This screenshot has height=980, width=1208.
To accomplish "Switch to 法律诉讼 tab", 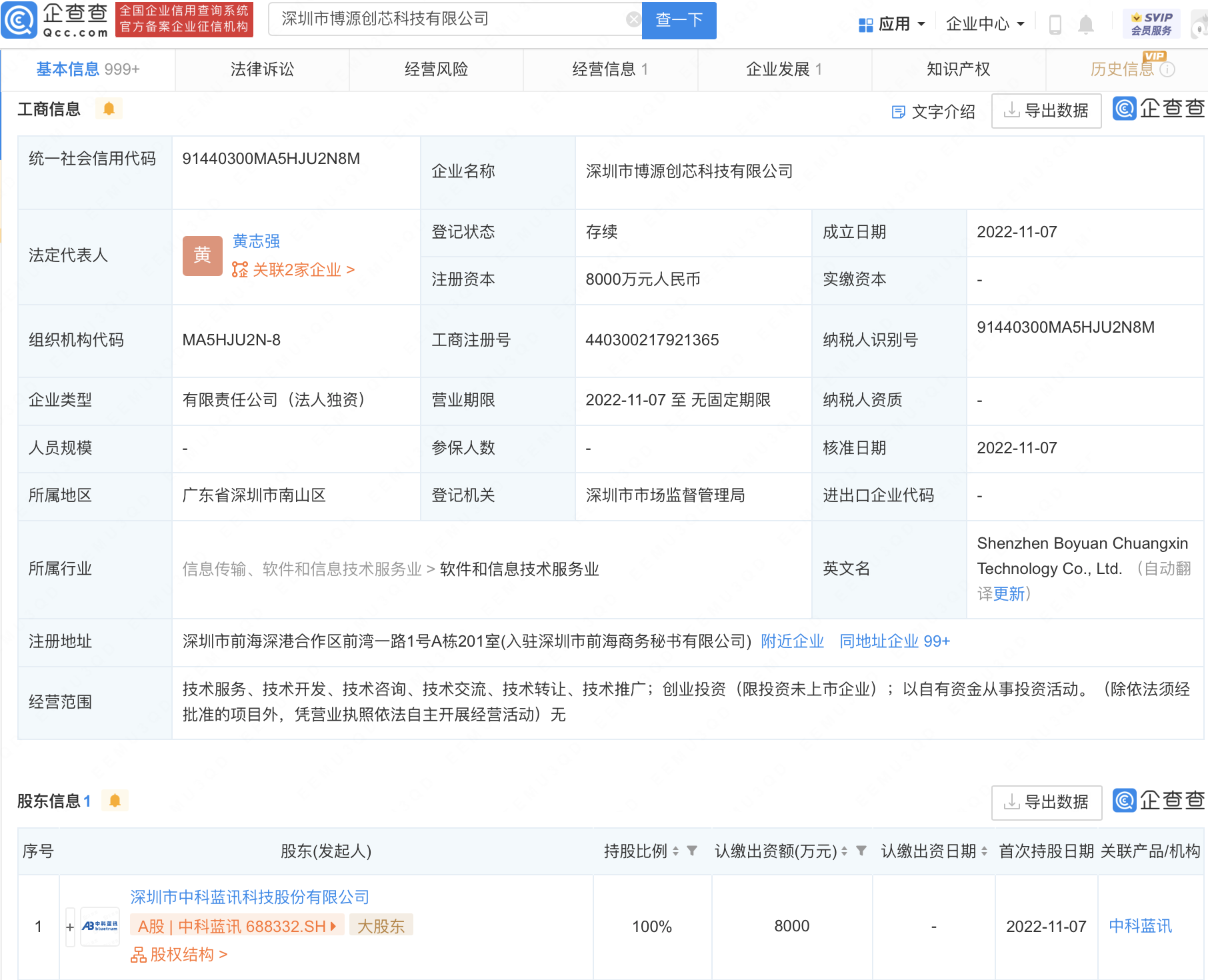I will pos(262,69).
